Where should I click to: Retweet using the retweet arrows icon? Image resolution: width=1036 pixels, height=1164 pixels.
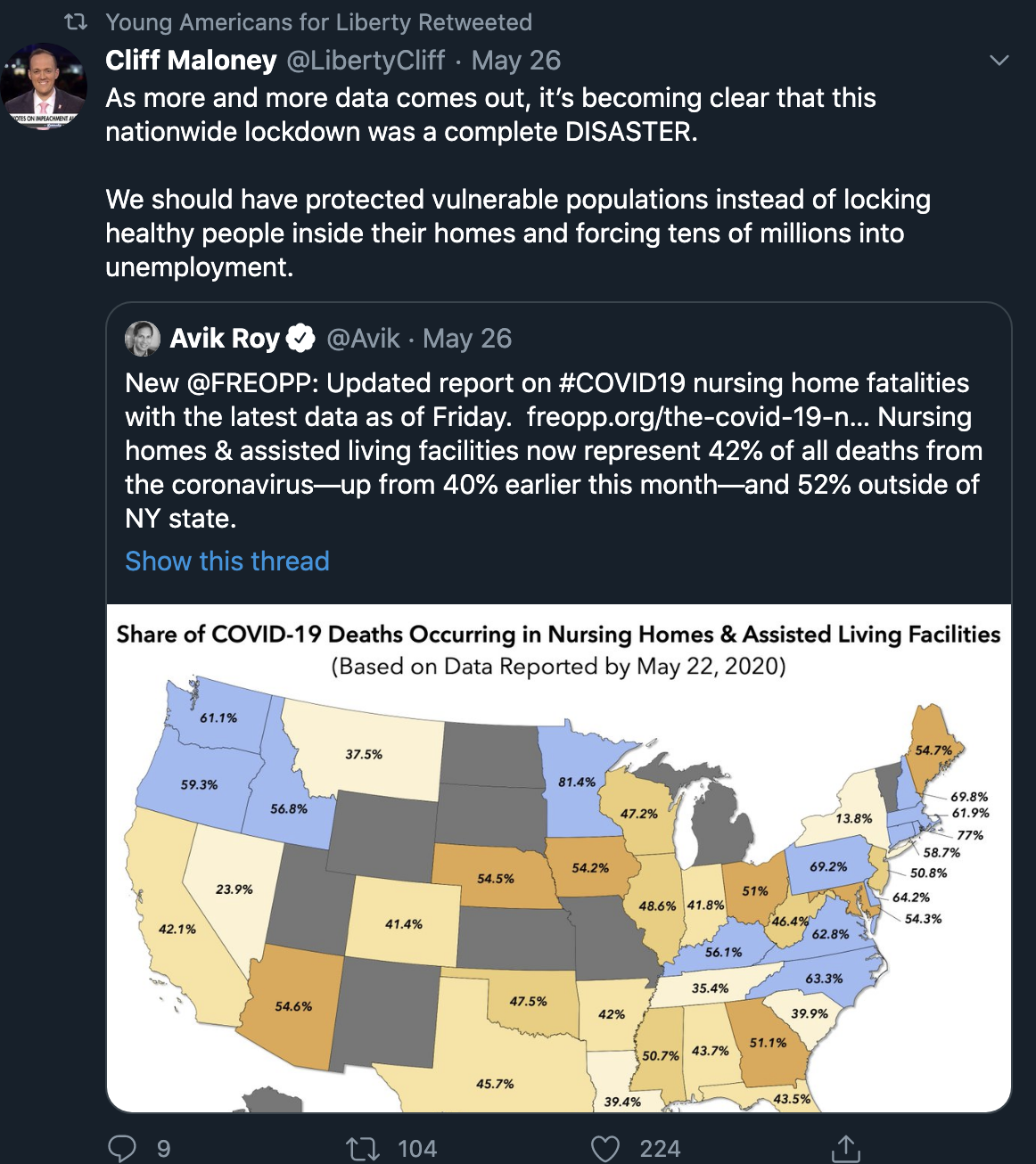click(363, 1149)
